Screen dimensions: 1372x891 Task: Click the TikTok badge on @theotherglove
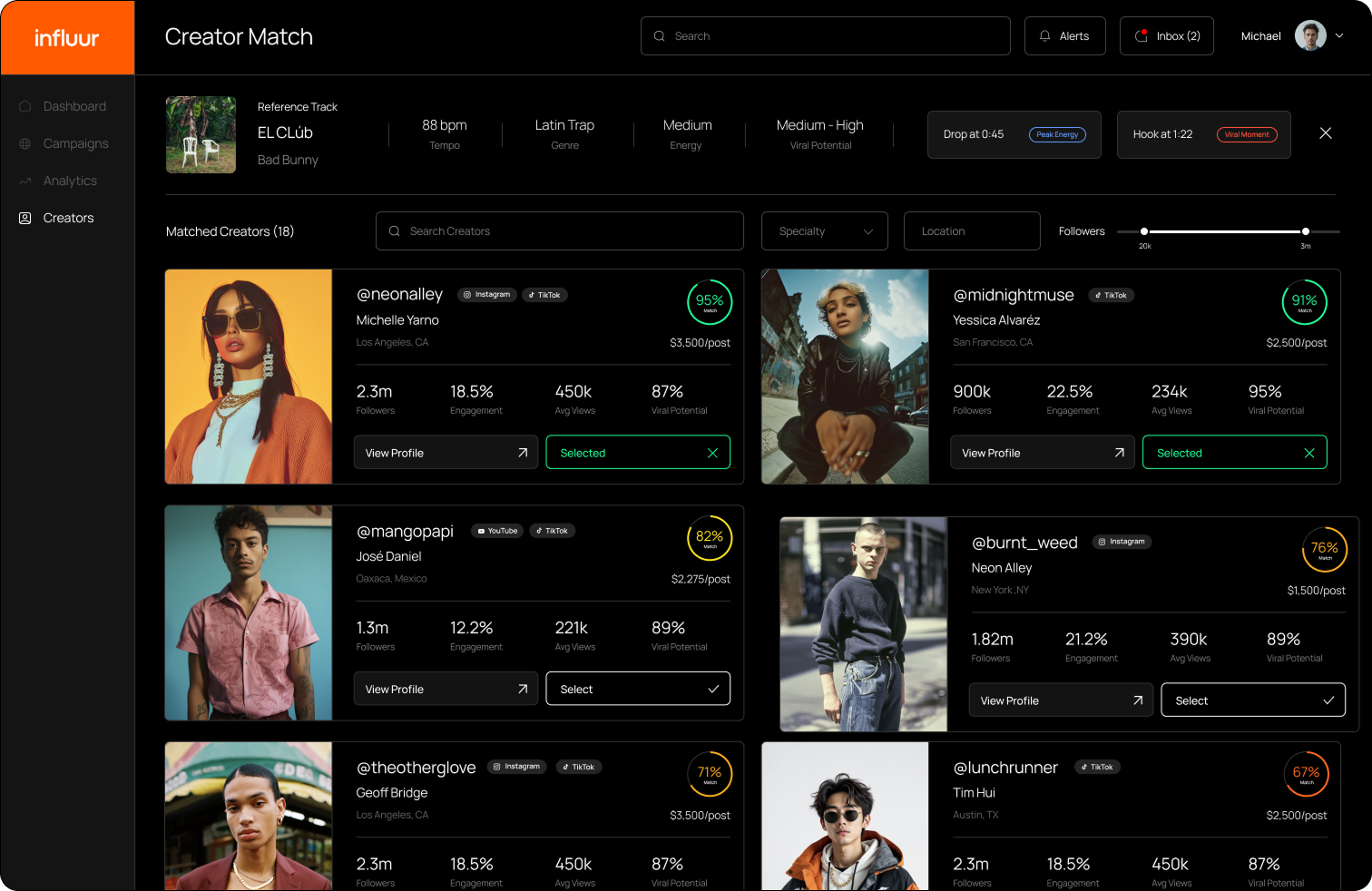click(x=579, y=767)
